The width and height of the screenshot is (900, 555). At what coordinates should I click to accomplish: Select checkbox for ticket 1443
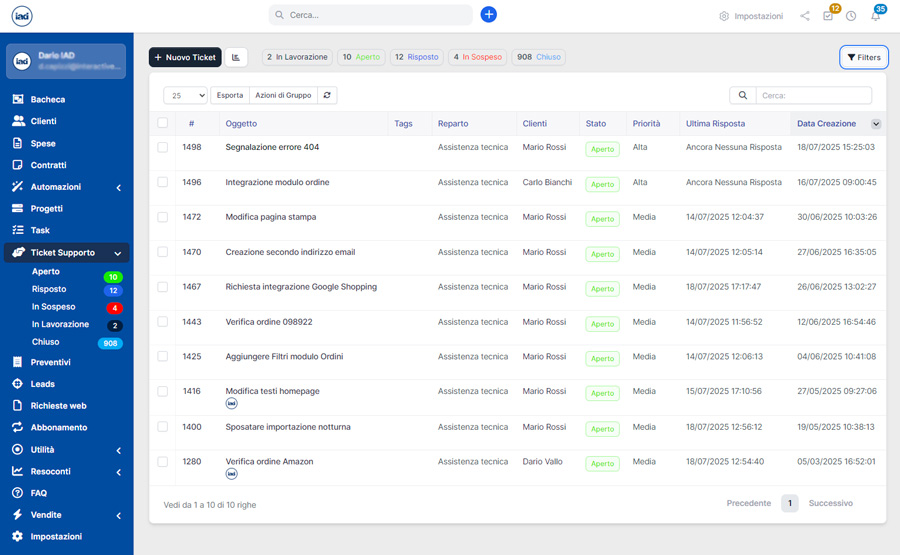tap(162, 322)
